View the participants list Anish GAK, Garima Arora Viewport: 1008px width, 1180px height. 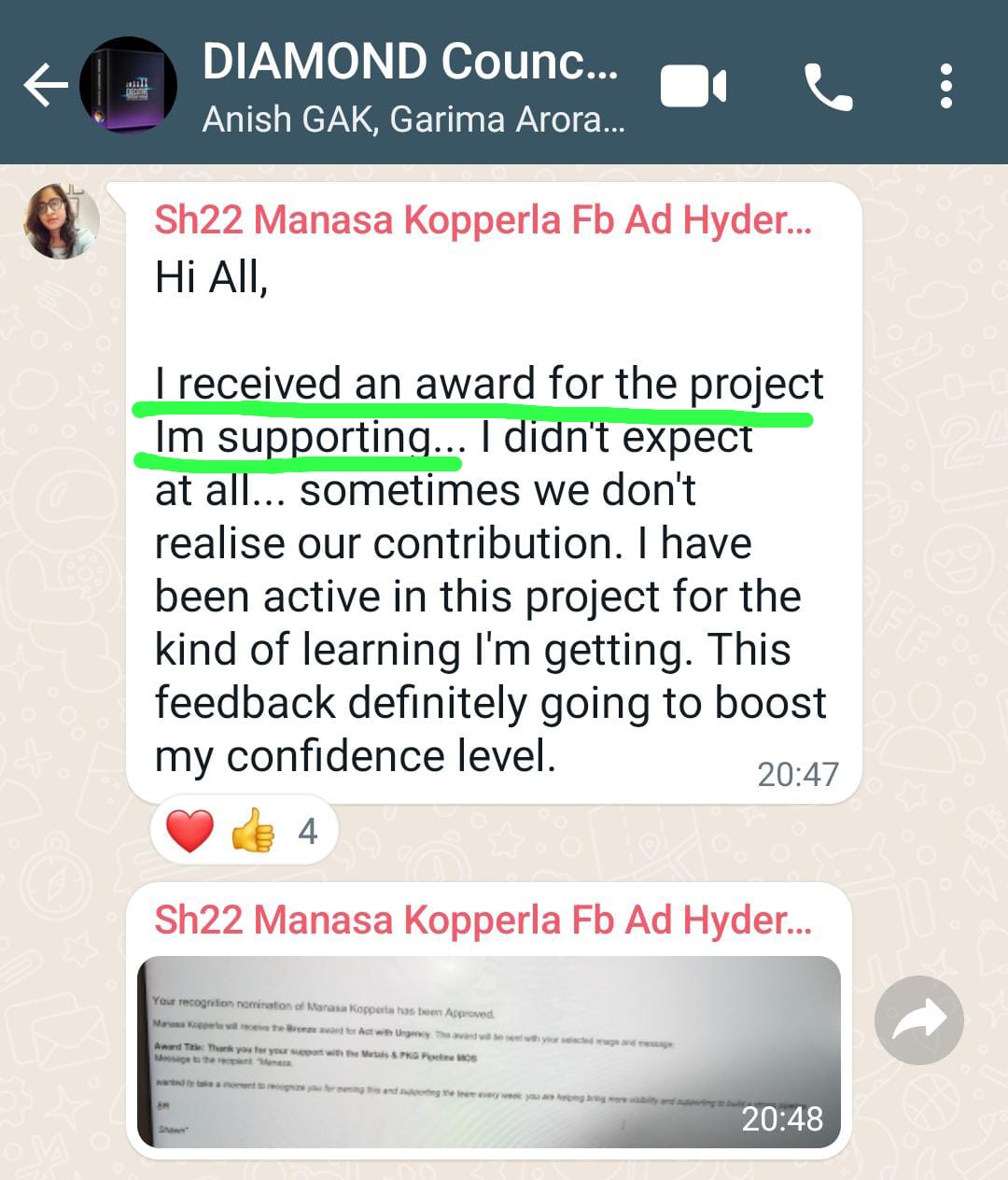coord(413,119)
